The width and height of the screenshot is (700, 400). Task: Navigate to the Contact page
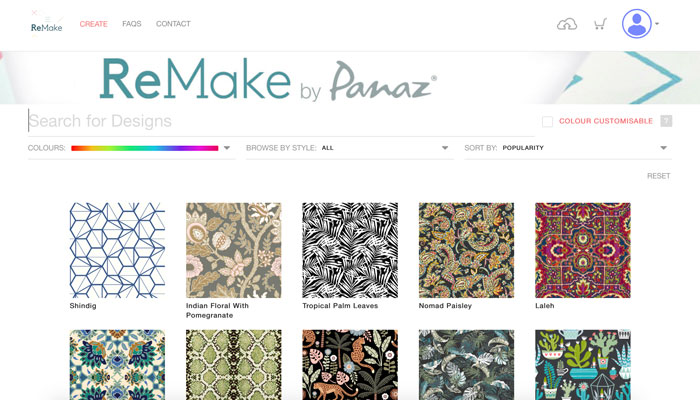(x=173, y=24)
